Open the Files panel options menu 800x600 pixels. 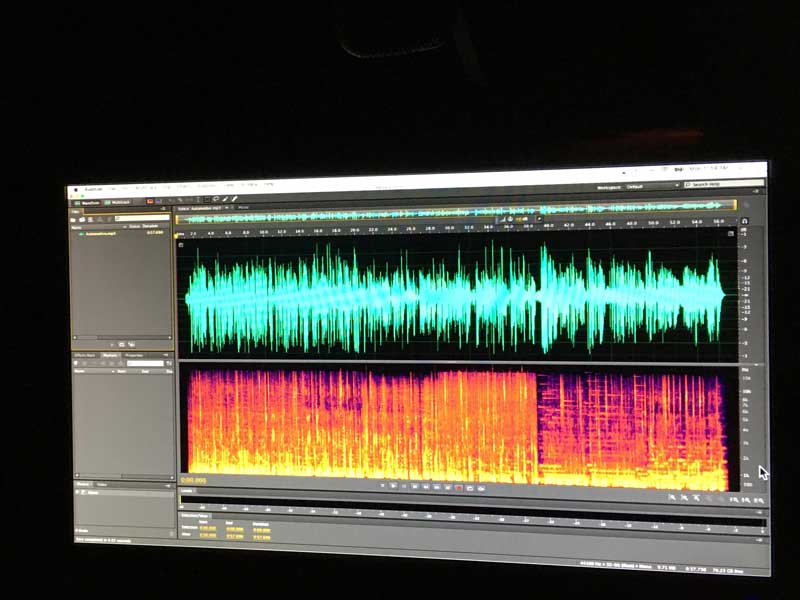(163, 208)
